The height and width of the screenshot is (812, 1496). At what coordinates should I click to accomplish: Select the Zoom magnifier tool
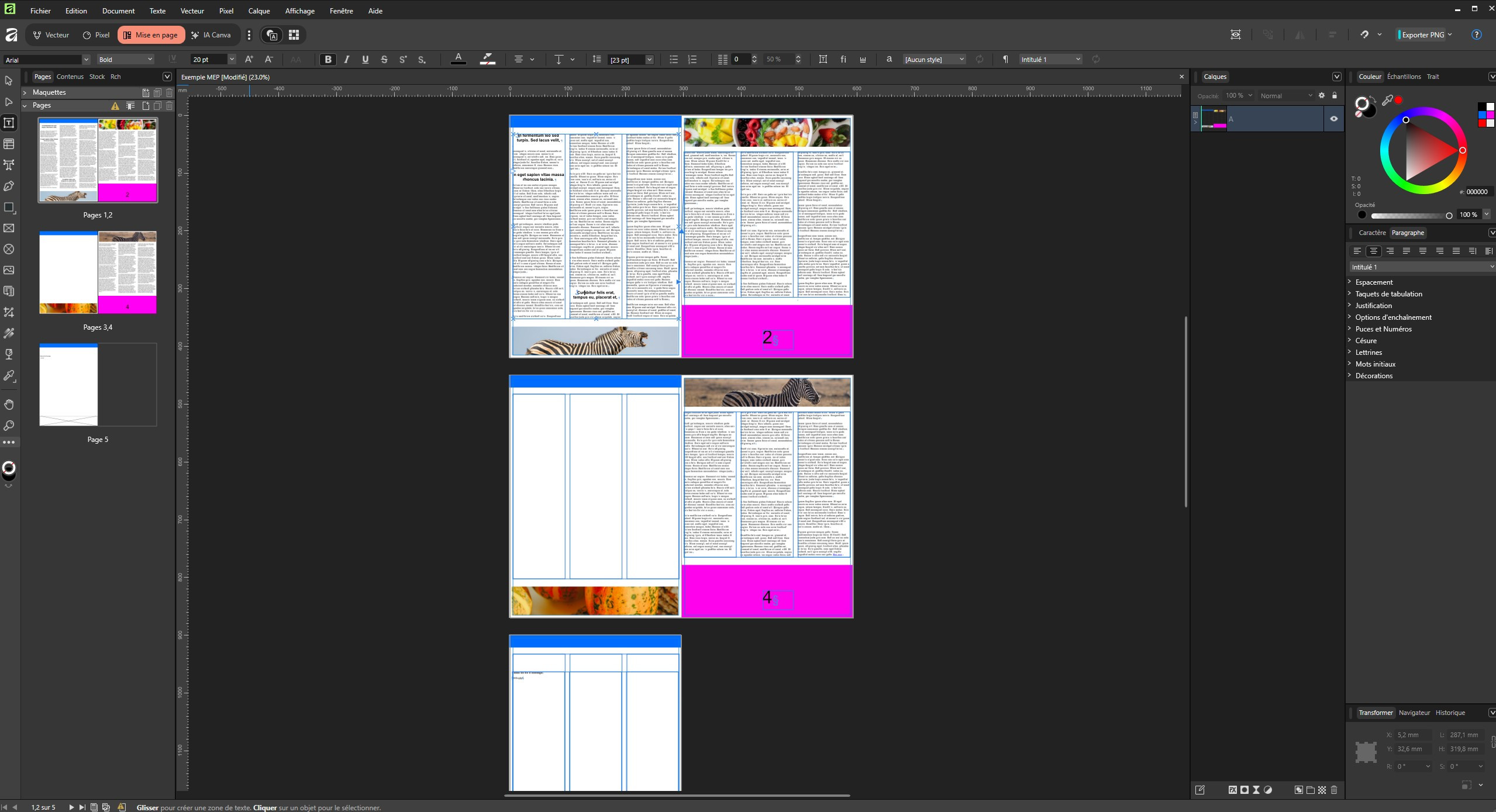9,426
